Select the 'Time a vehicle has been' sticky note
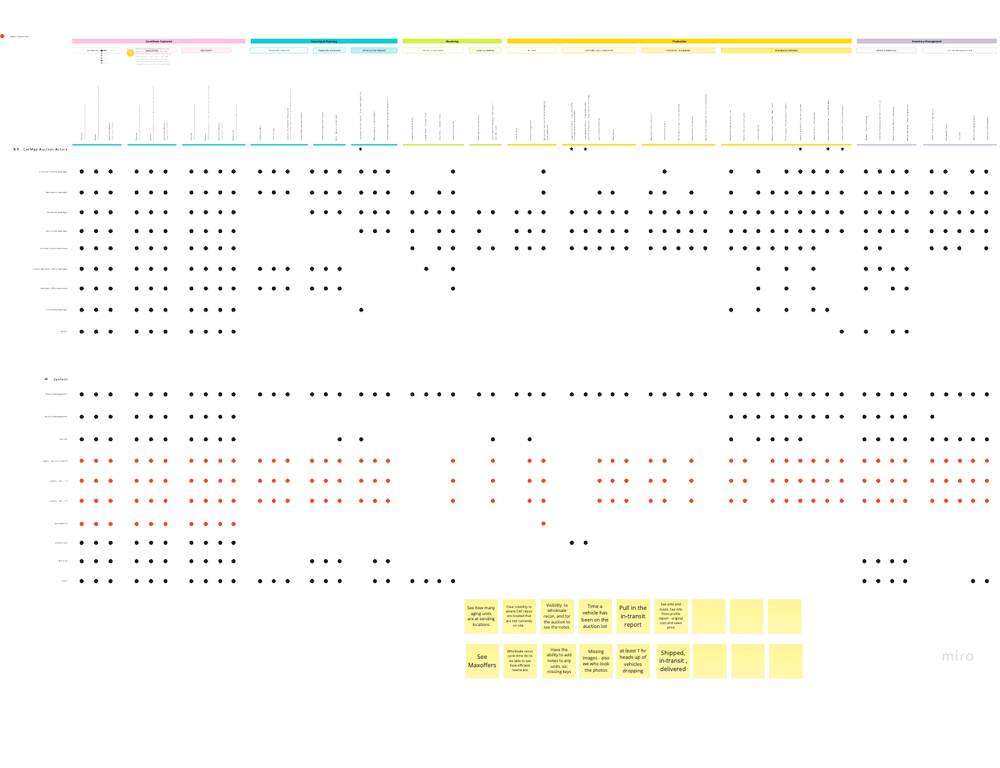 tap(596, 615)
